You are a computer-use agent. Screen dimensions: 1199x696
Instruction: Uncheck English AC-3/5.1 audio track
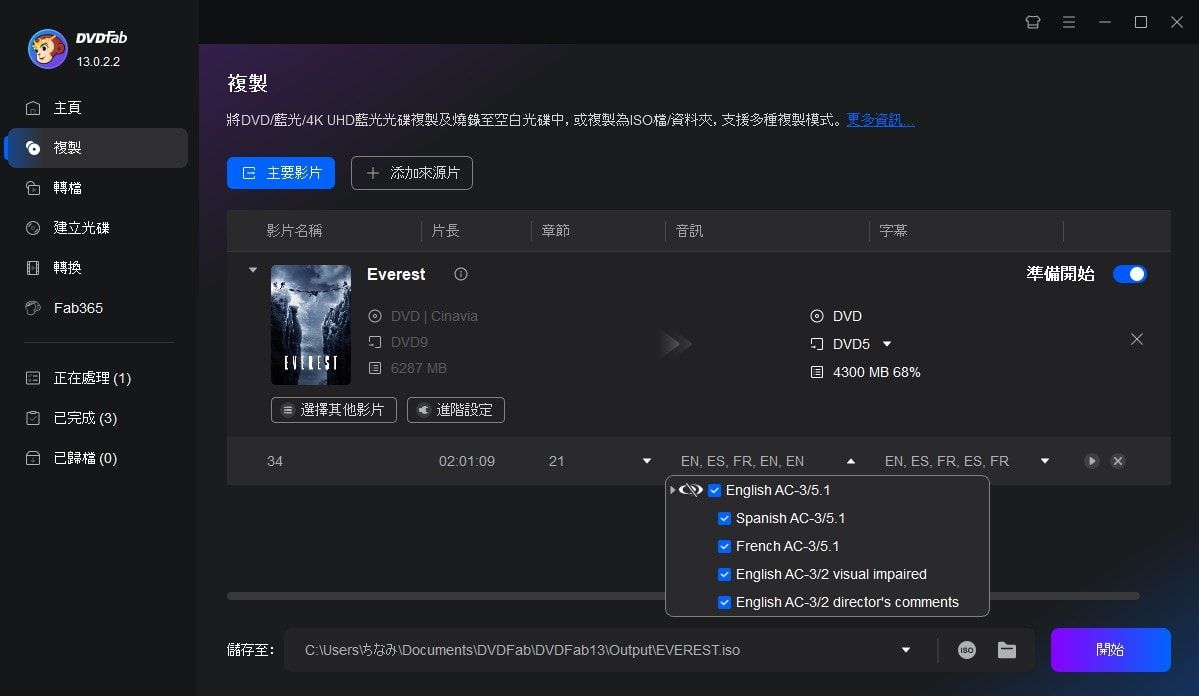click(x=714, y=490)
